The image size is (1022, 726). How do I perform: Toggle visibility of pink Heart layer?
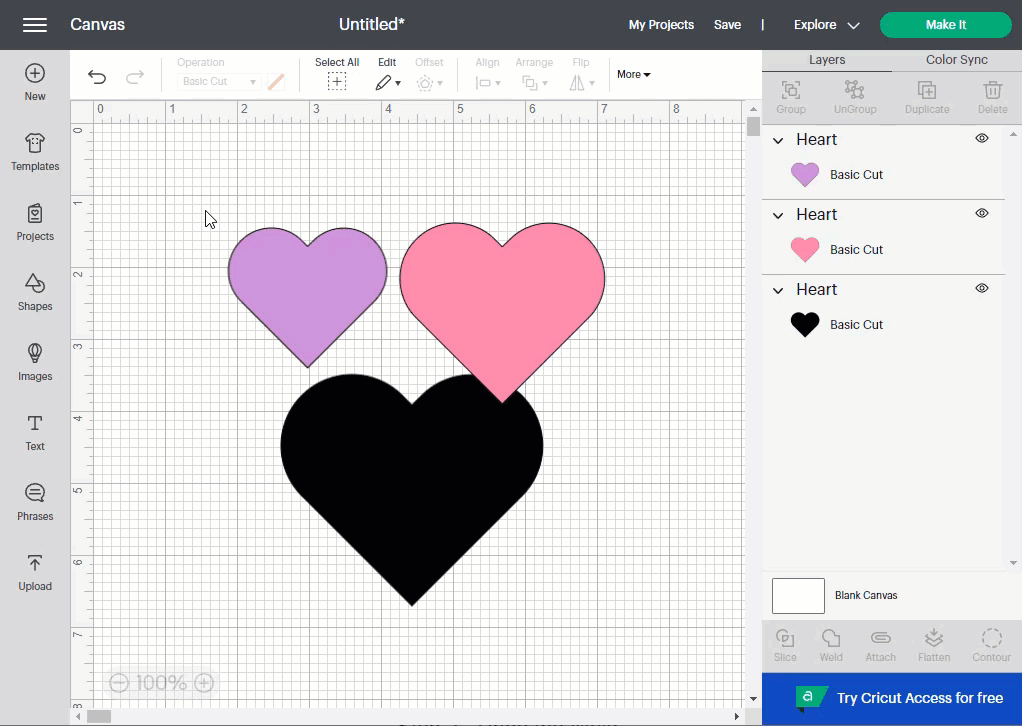click(x=982, y=214)
